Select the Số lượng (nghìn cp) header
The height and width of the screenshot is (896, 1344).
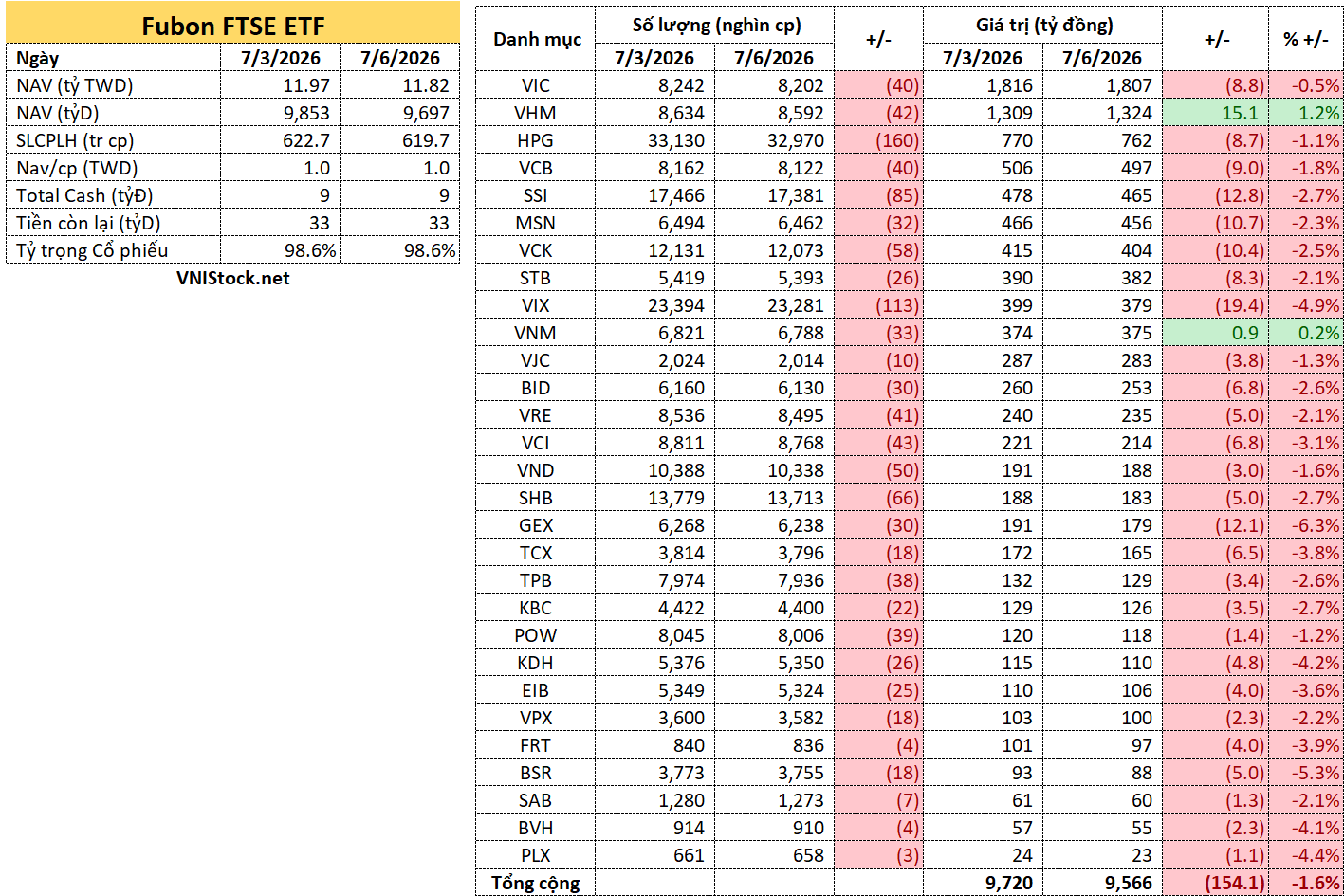pos(715,25)
